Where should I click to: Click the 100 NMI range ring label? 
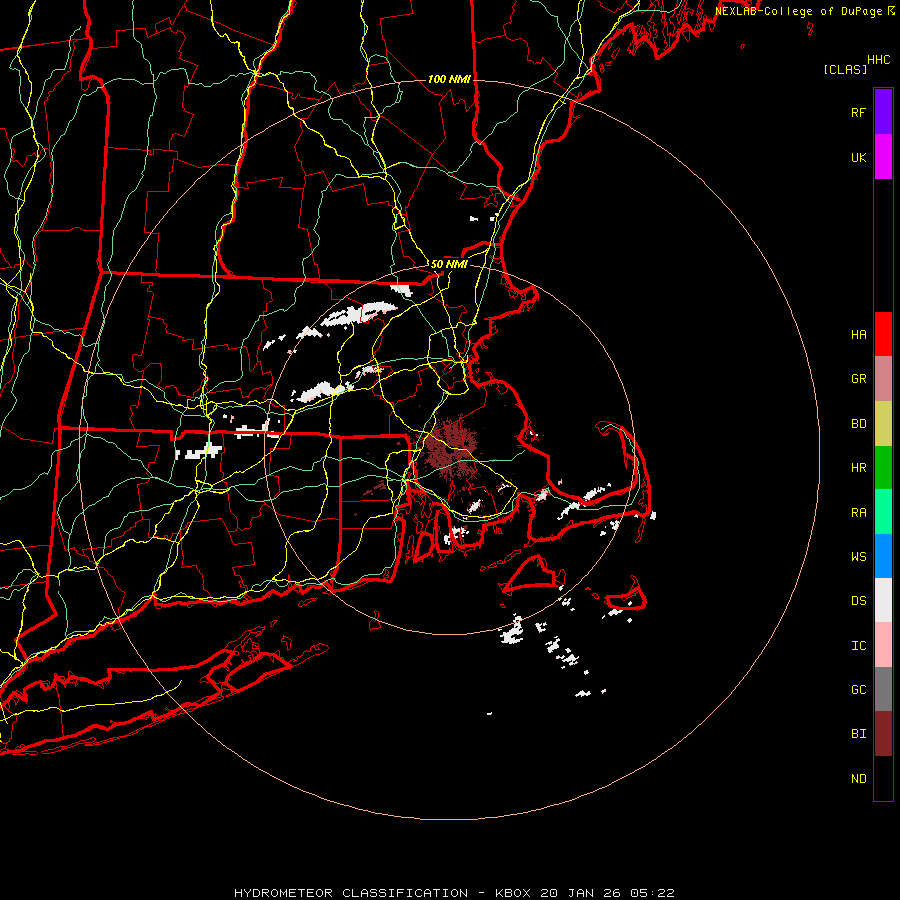point(449,79)
